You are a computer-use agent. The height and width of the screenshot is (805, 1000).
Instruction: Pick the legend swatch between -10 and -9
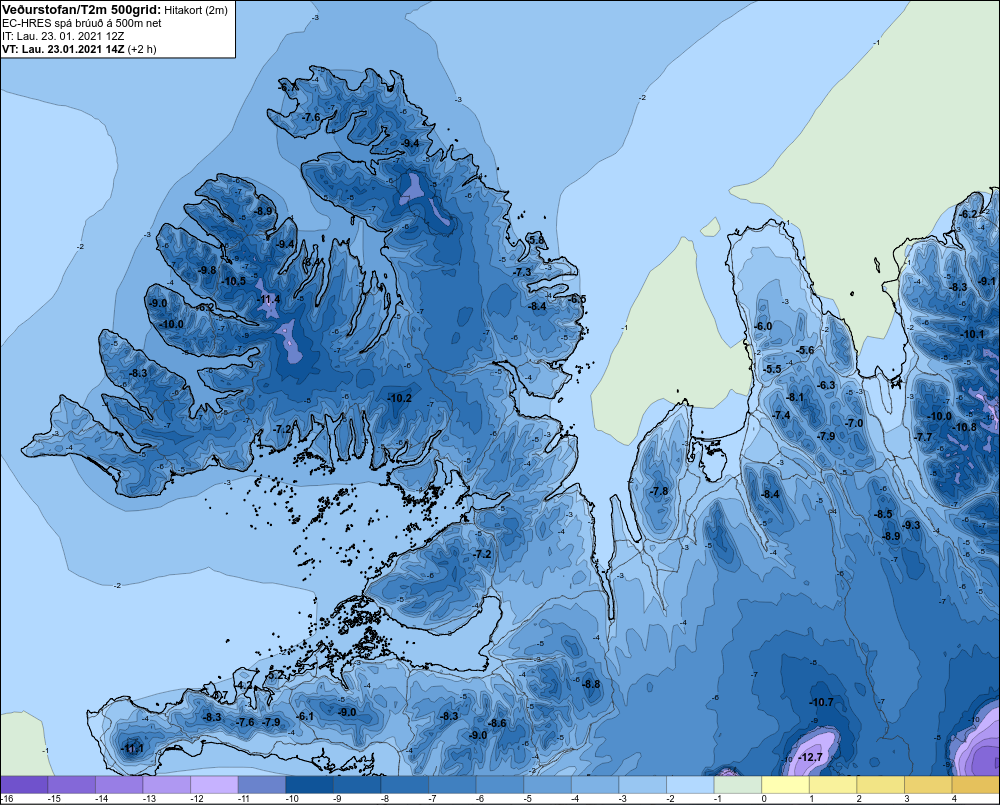pyautogui.click(x=309, y=785)
